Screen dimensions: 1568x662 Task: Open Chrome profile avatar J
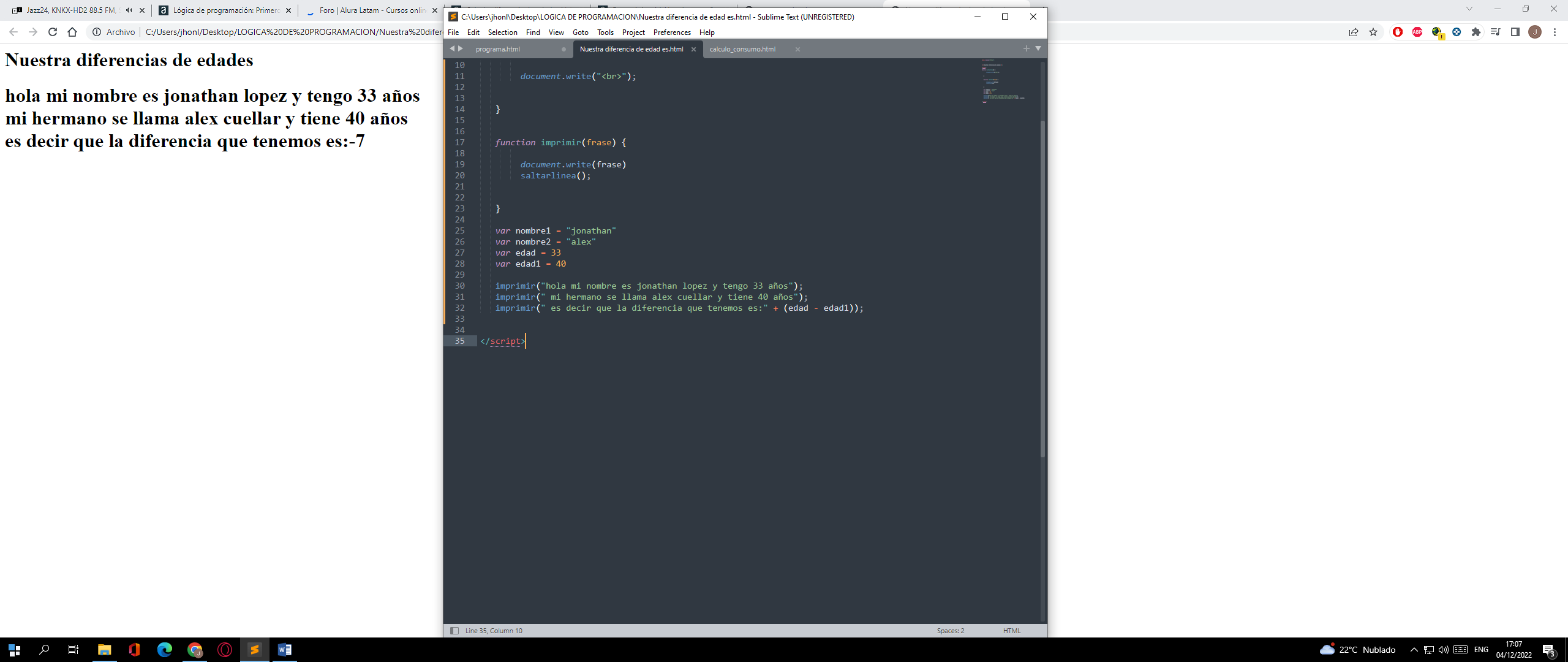1535,32
